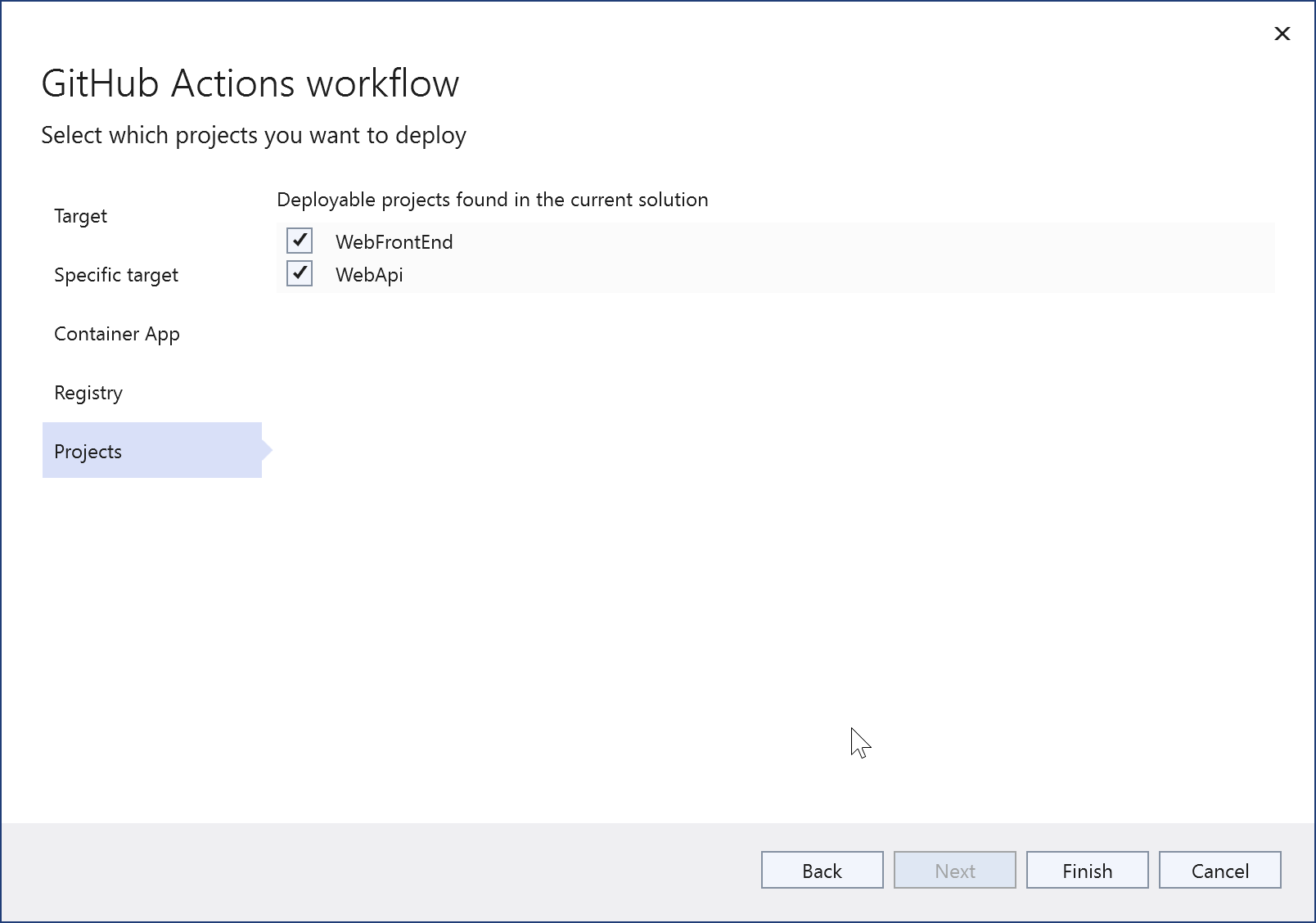Click the deployable projects list panel
The height and width of the screenshot is (923, 1316).
(776, 258)
